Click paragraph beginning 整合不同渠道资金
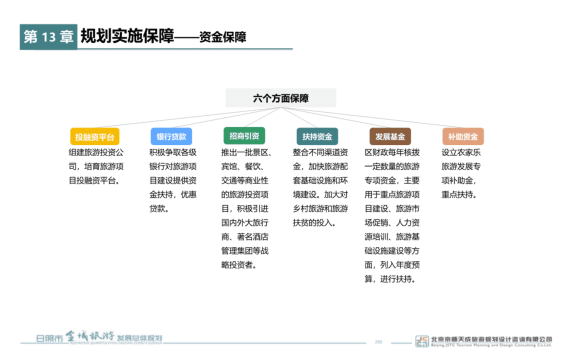The height and width of the screenshot is (360, 570). [x=320, y=187]
